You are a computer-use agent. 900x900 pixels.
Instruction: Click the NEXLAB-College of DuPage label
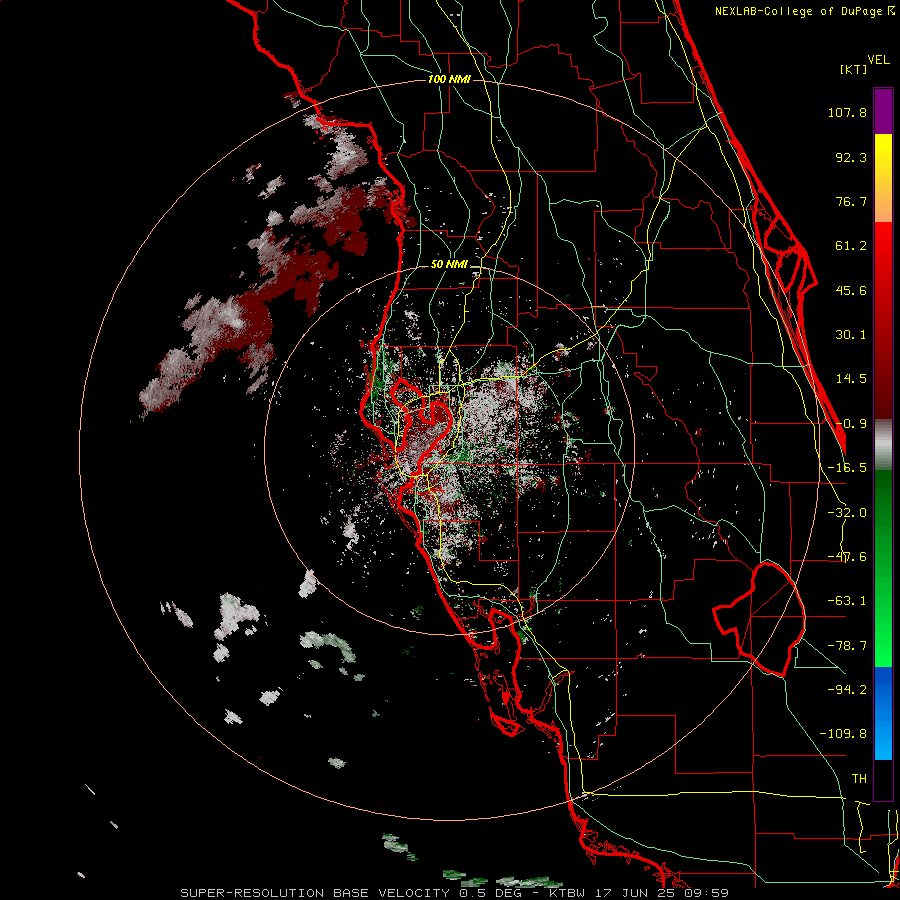[804, 11]
